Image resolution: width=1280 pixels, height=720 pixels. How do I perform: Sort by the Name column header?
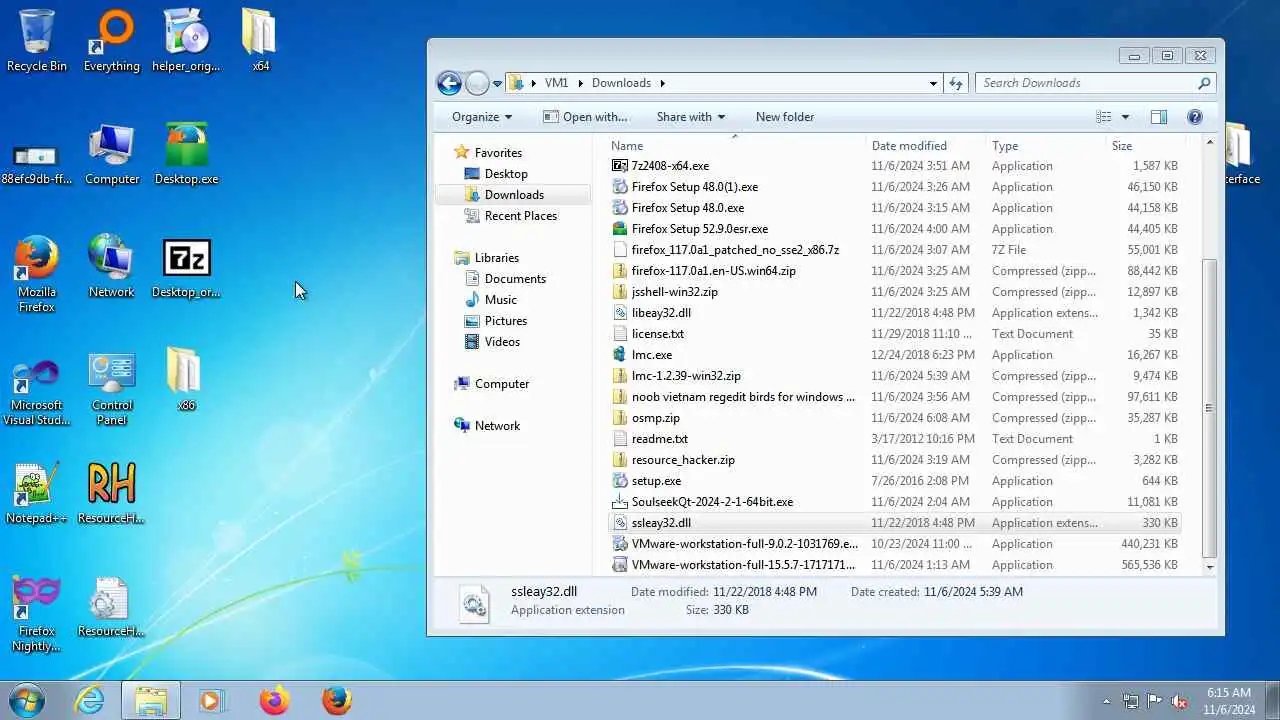pyautogui.click(x=736, y=145)
